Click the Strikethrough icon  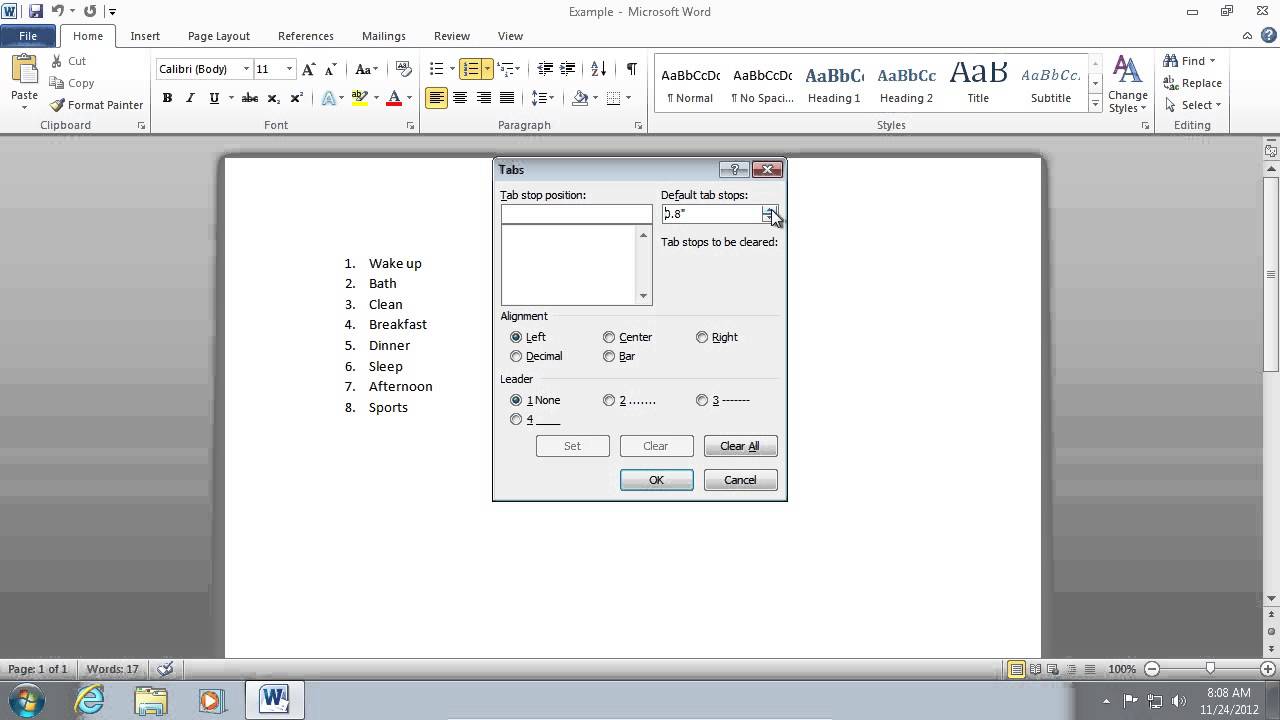tap(250, 98)
